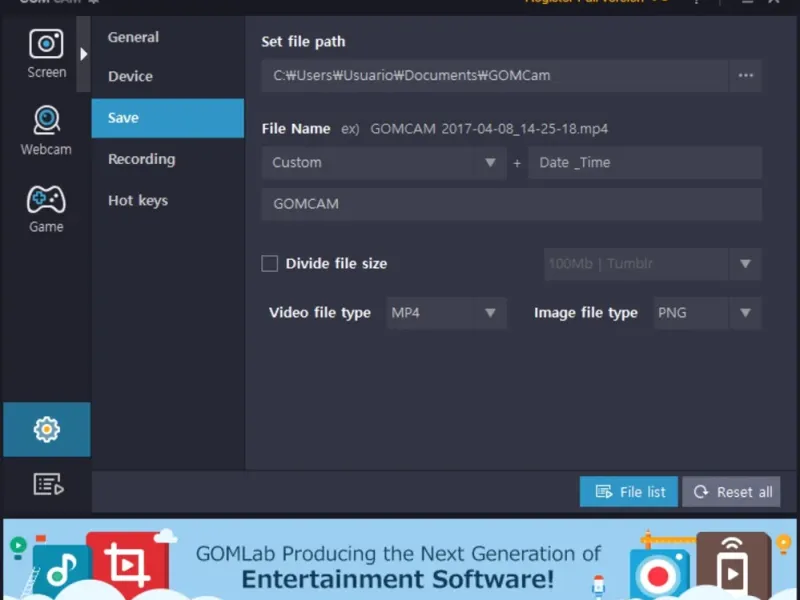Click the music note icon in the banner
This screenshot has width=800, height=600.
[x=61, y=570]
